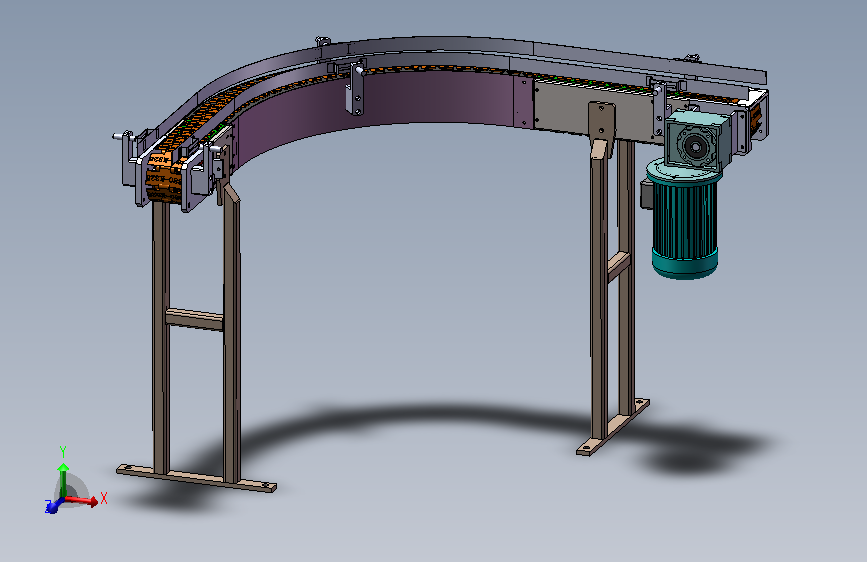Click the right stand's angled cross brace
Screen dimensions: 867x562
coord(619,267)
